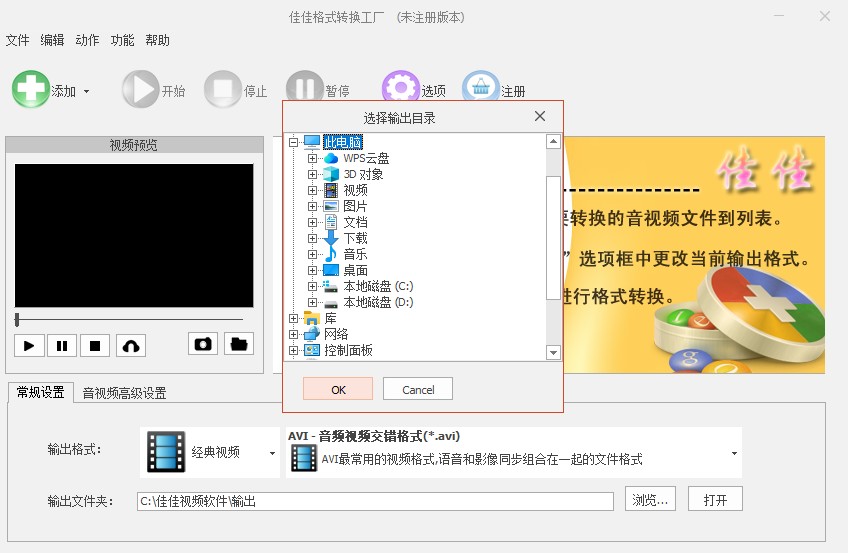Open the 功能 menu
The height and width of the screenshot is (553, 848).
122,40
